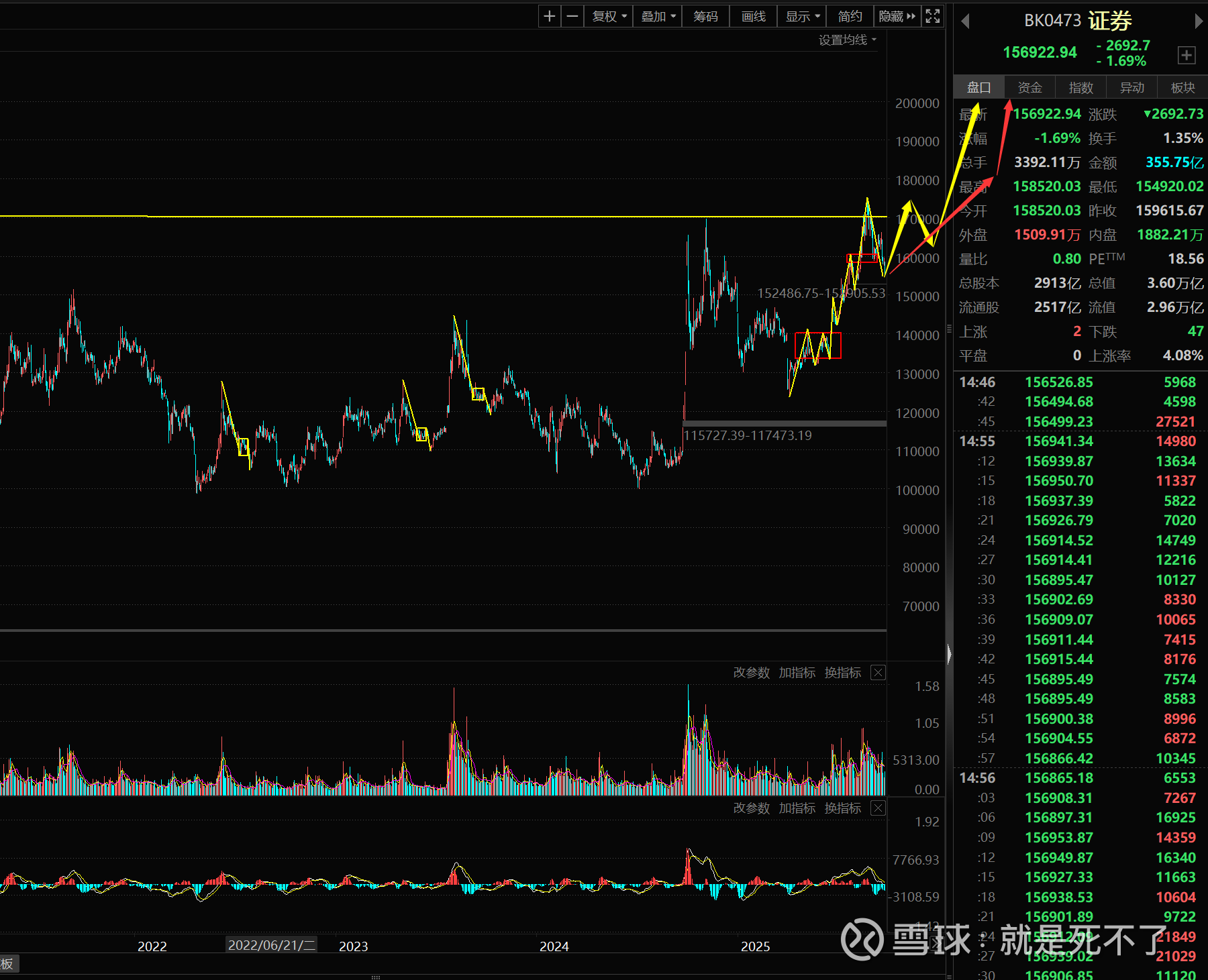Select the tick row with volume 27521
Image resolution: width=1208 pixels, height=980 pixels.
[1080, 422]
